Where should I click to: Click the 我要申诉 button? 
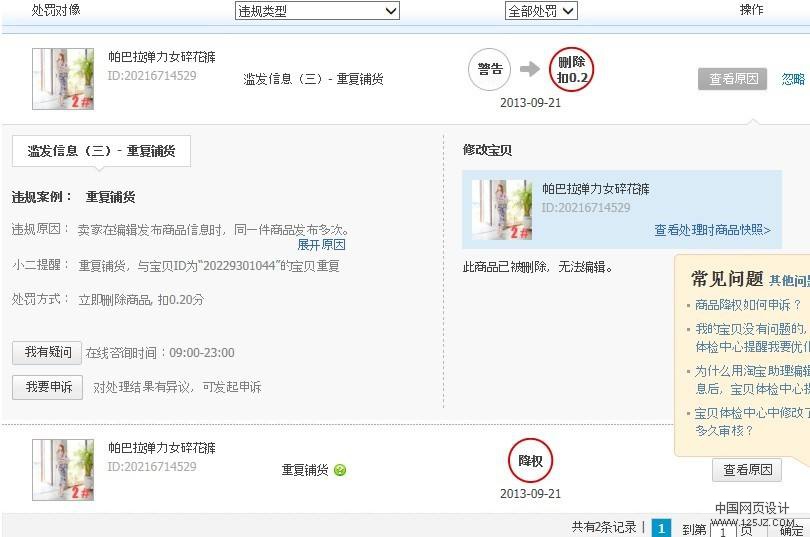coord(47,387)
